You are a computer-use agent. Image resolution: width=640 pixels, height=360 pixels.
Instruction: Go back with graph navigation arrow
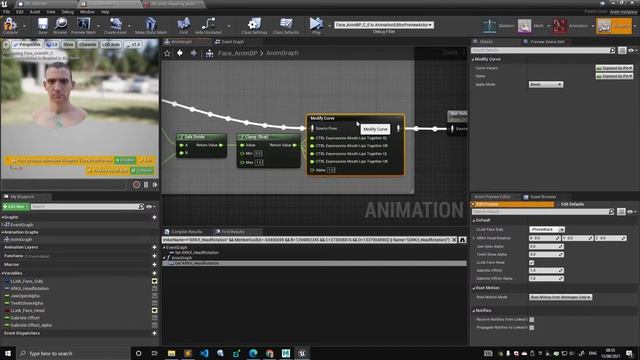[180, 53]
